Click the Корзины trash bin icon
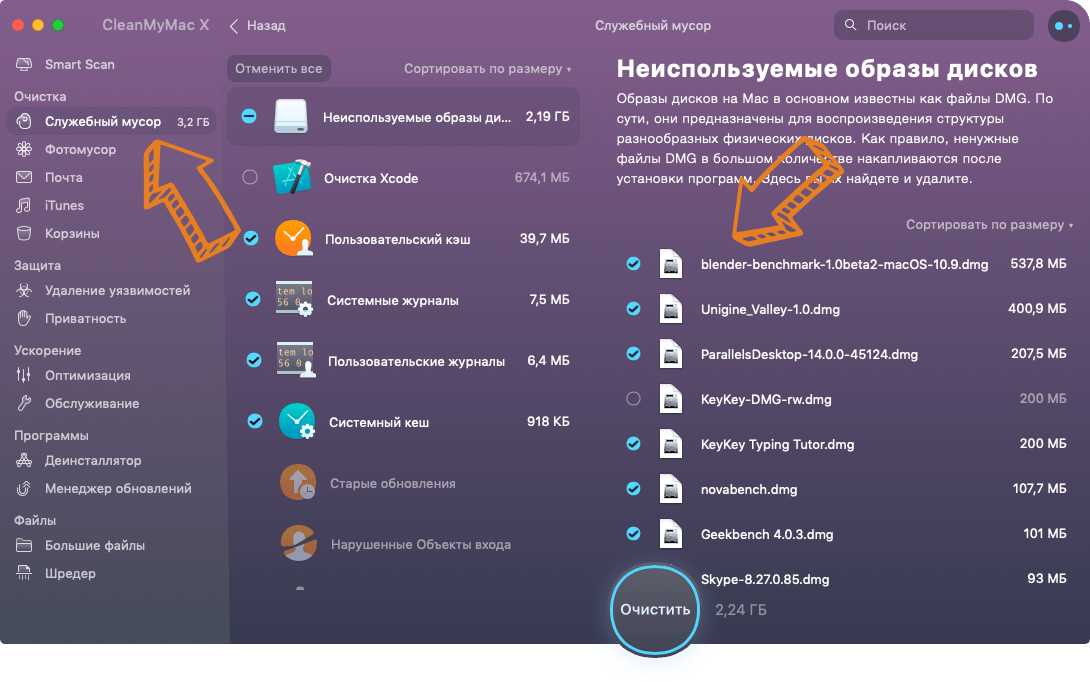 24,234
